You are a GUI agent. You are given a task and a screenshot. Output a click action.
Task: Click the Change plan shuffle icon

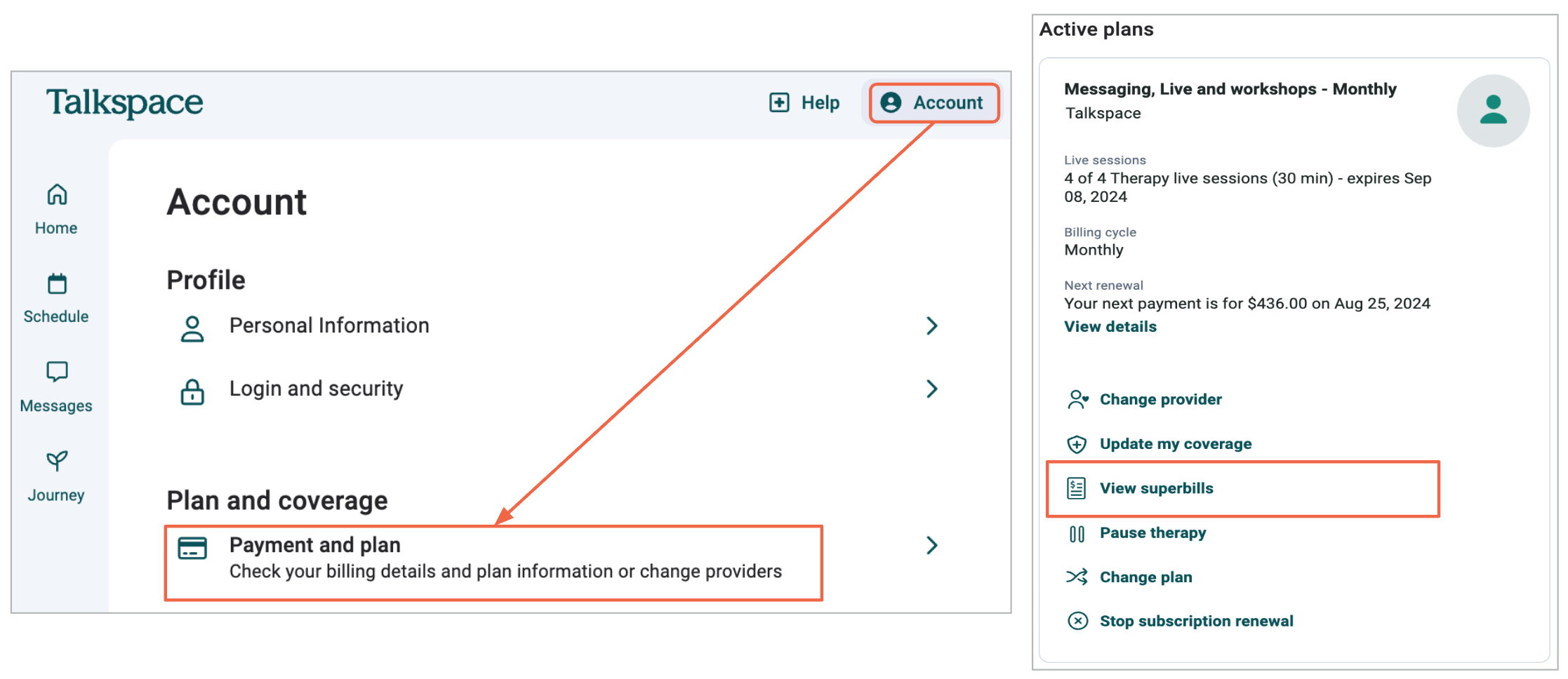pos(1077,577)
